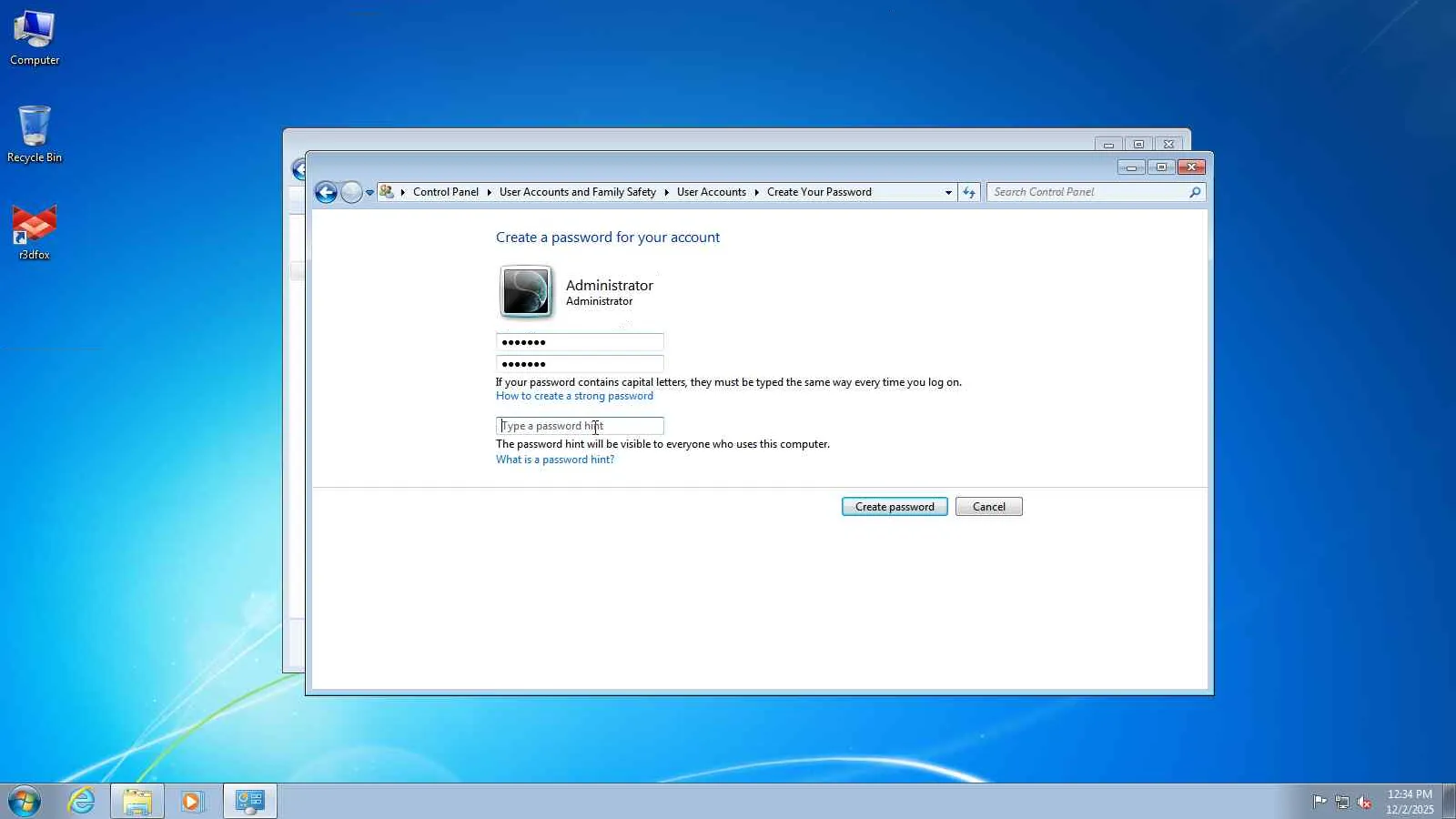Open the Windows Start menu

(25, 802)
